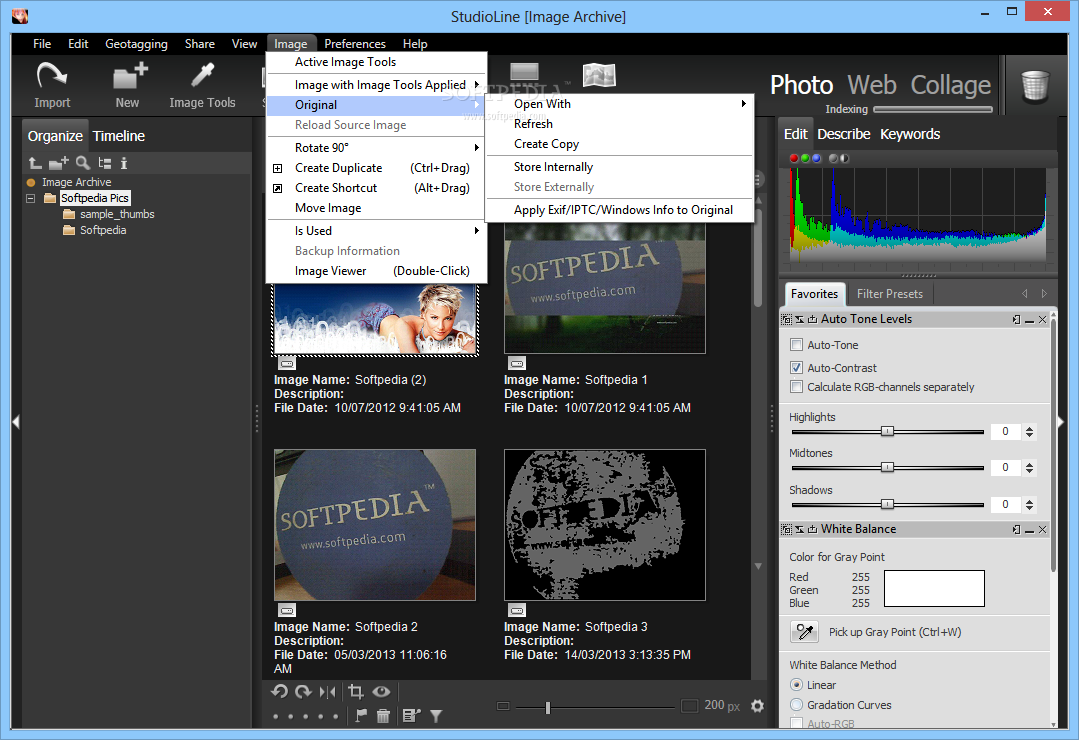Click the flag icon in bottom toolbar

(361, 716)
